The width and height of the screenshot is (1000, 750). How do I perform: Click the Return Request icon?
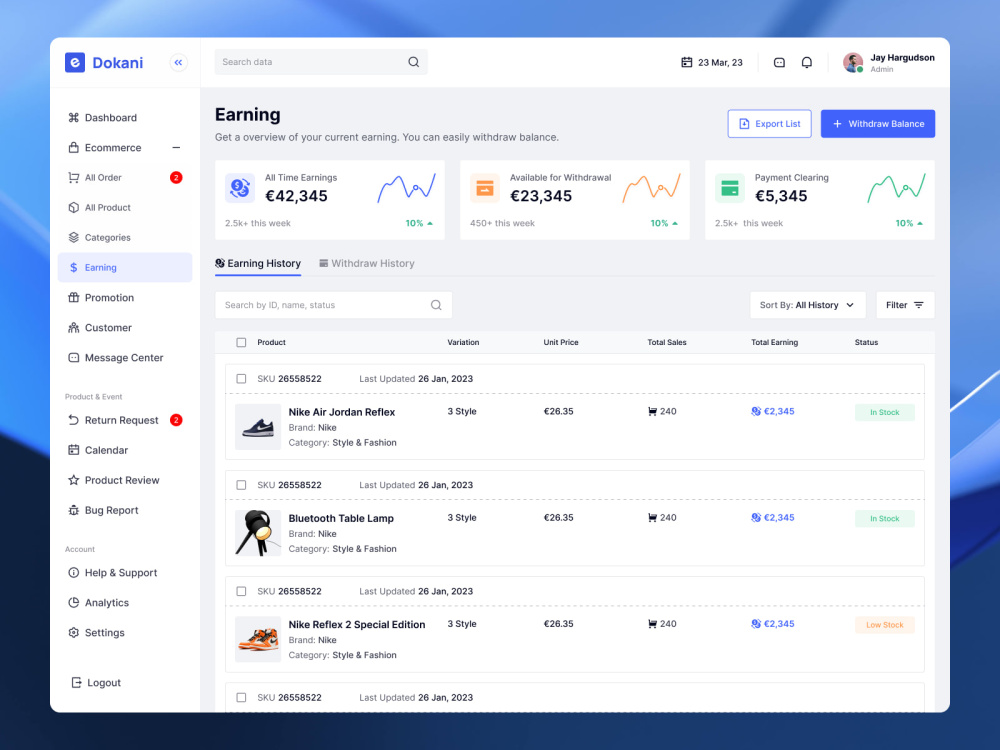[73, 420]
